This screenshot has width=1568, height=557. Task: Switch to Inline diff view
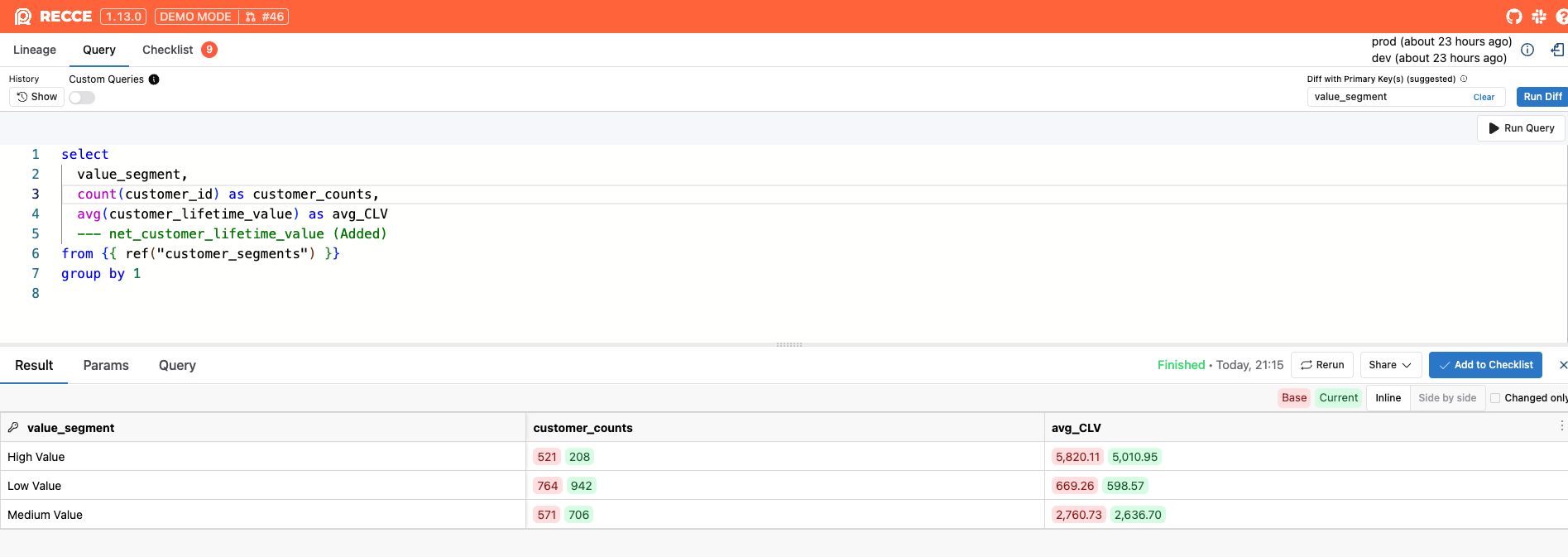tap(1388, 398)
